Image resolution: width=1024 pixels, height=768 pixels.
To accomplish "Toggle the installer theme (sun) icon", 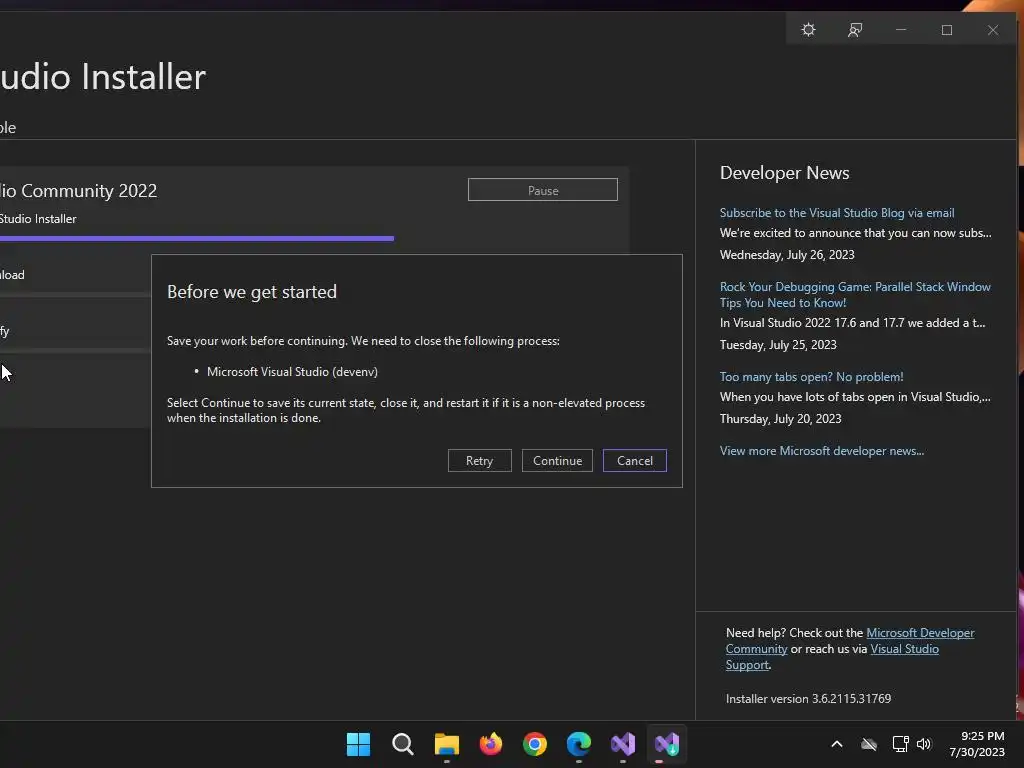I will (x=808, y=30).
